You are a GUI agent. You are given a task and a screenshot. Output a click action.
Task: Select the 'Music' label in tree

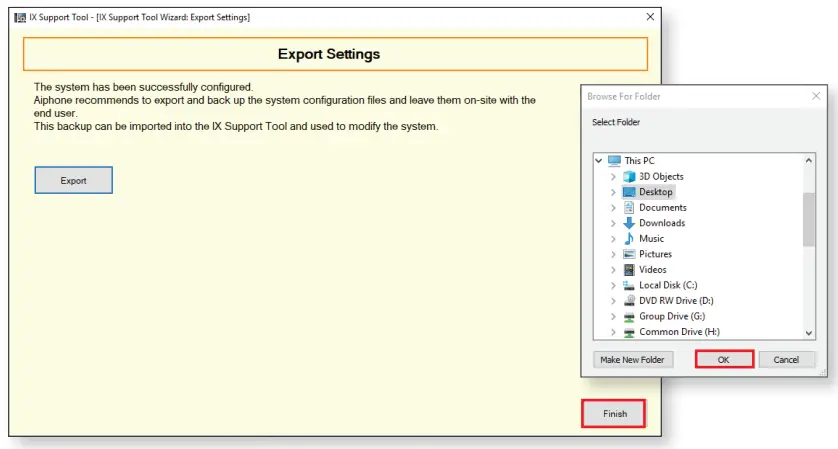(651, 238)
